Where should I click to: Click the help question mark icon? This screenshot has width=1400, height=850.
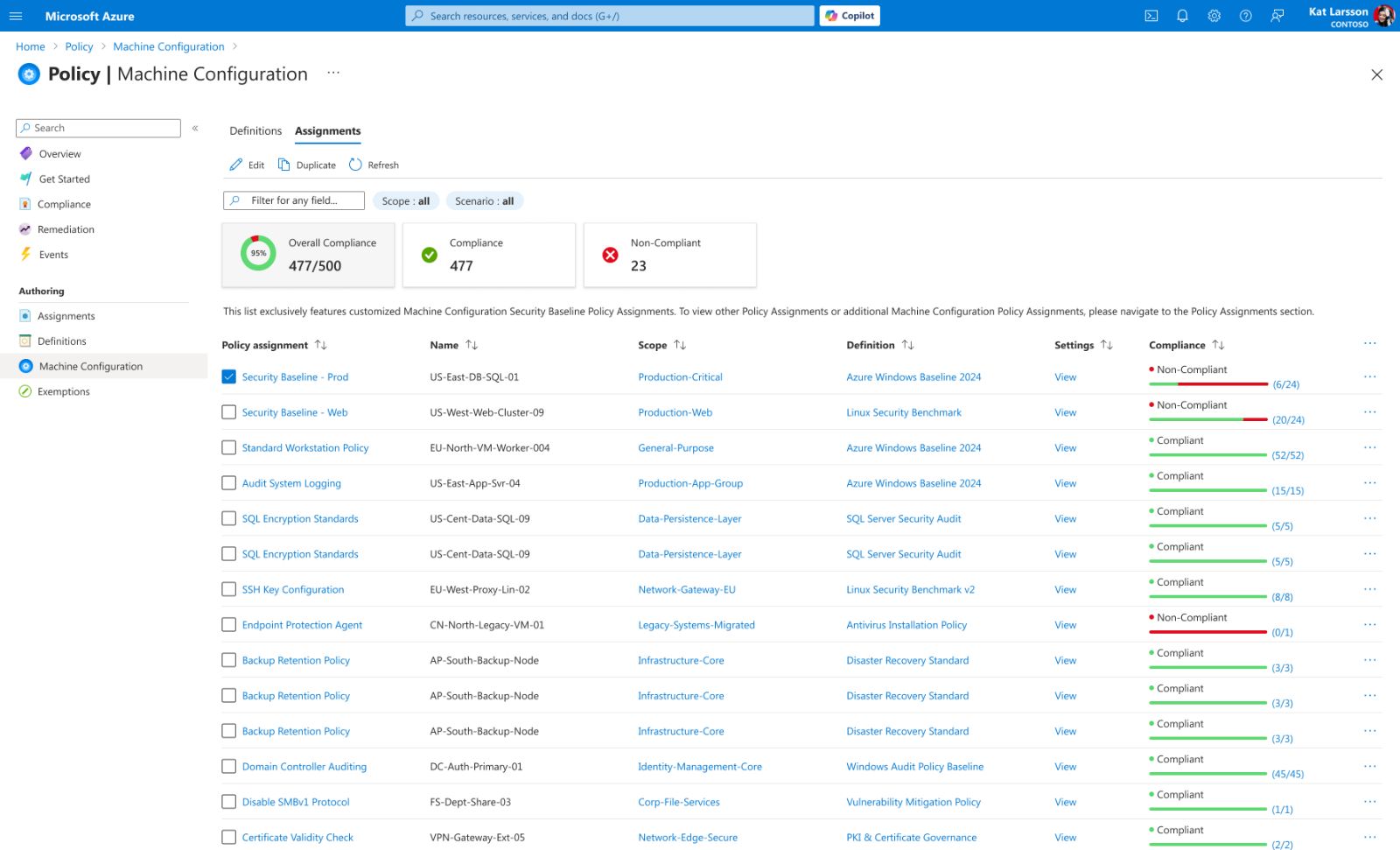point(1245,16)
